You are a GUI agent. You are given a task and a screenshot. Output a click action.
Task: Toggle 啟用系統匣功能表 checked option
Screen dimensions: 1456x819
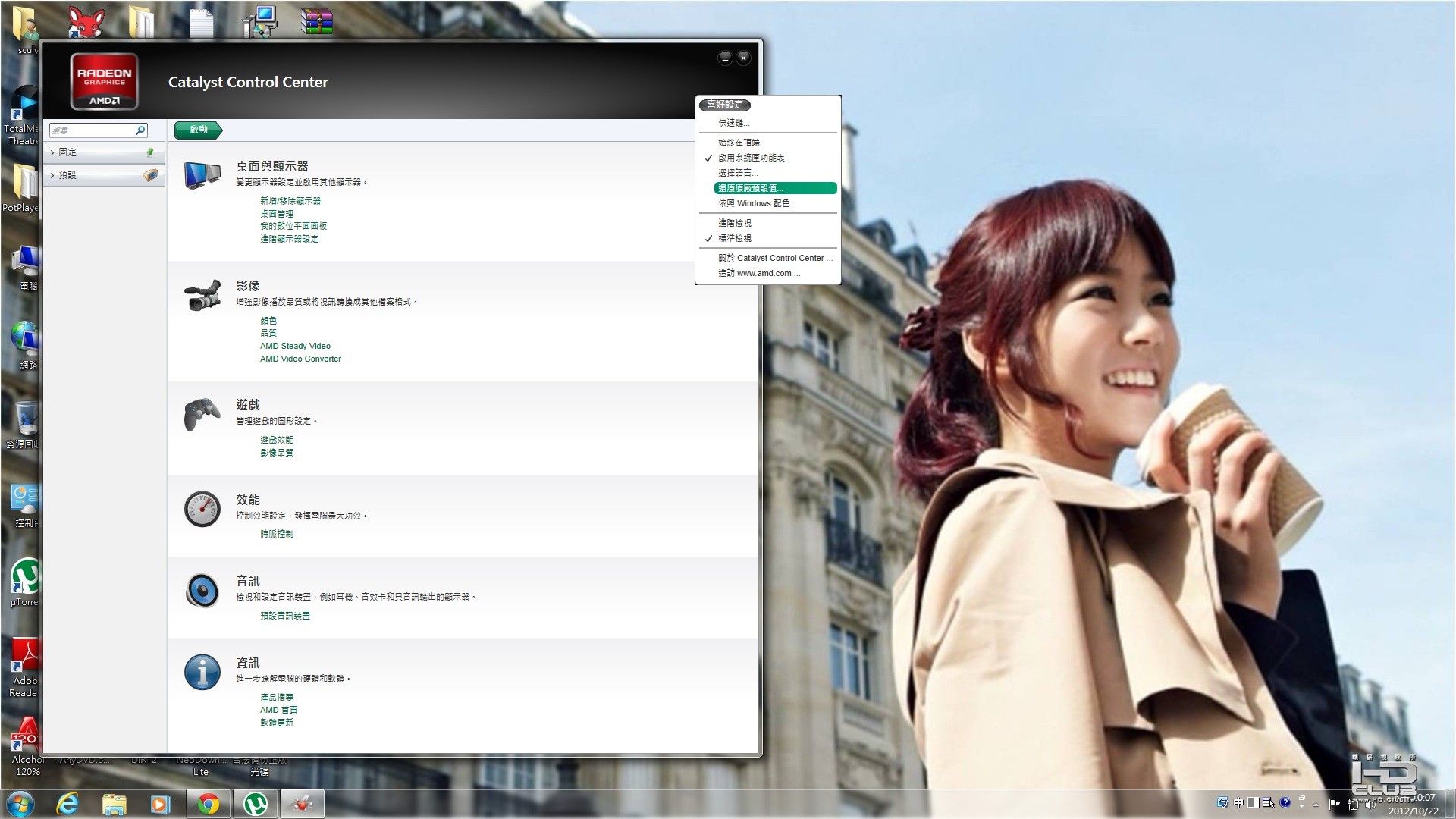coord(751,158)
